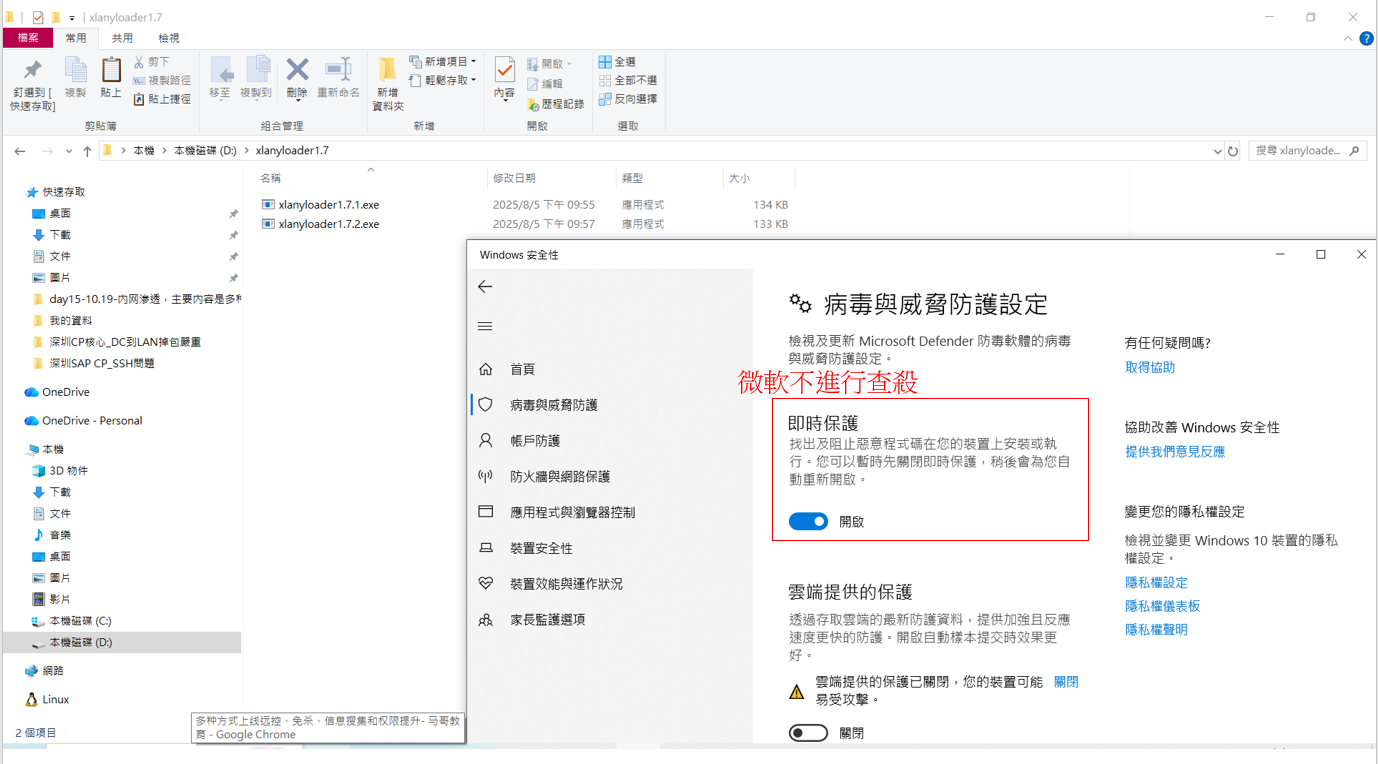
Task: Click Edit in the ribbon Open group
Action: click(x=545, y=84)
